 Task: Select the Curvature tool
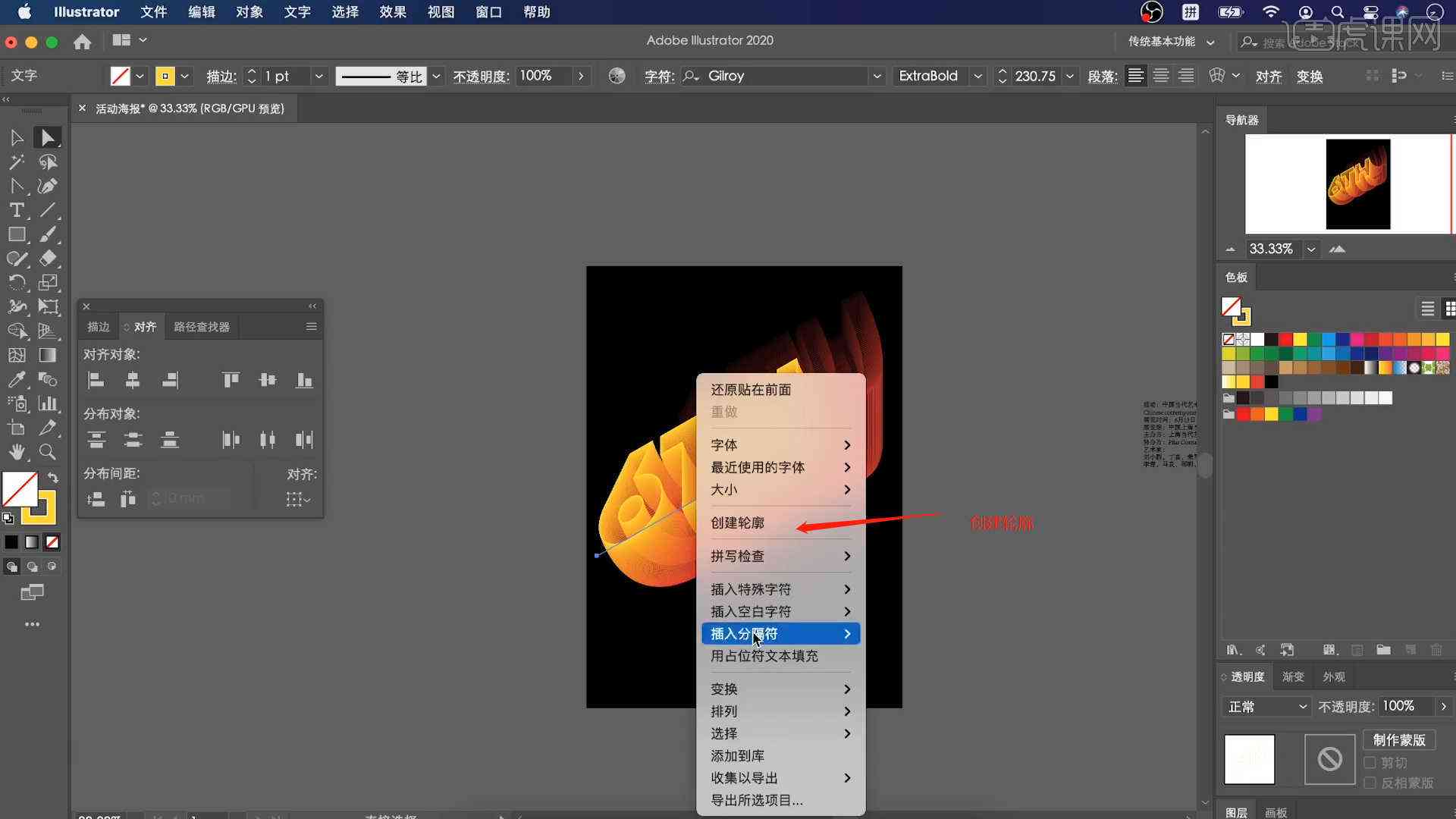[48, 187]
